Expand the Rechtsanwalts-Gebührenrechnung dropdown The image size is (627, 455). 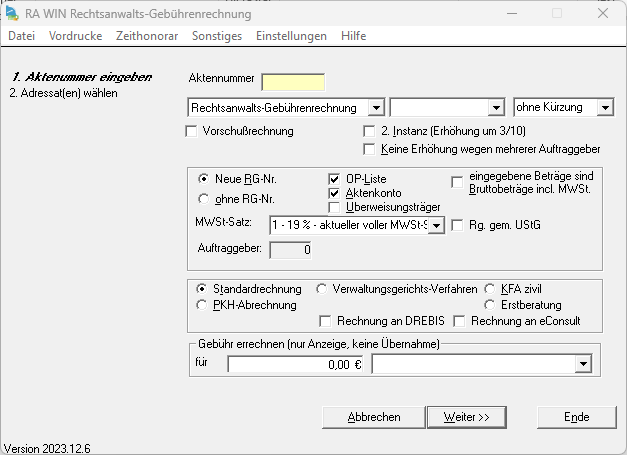tap(376, 108)
